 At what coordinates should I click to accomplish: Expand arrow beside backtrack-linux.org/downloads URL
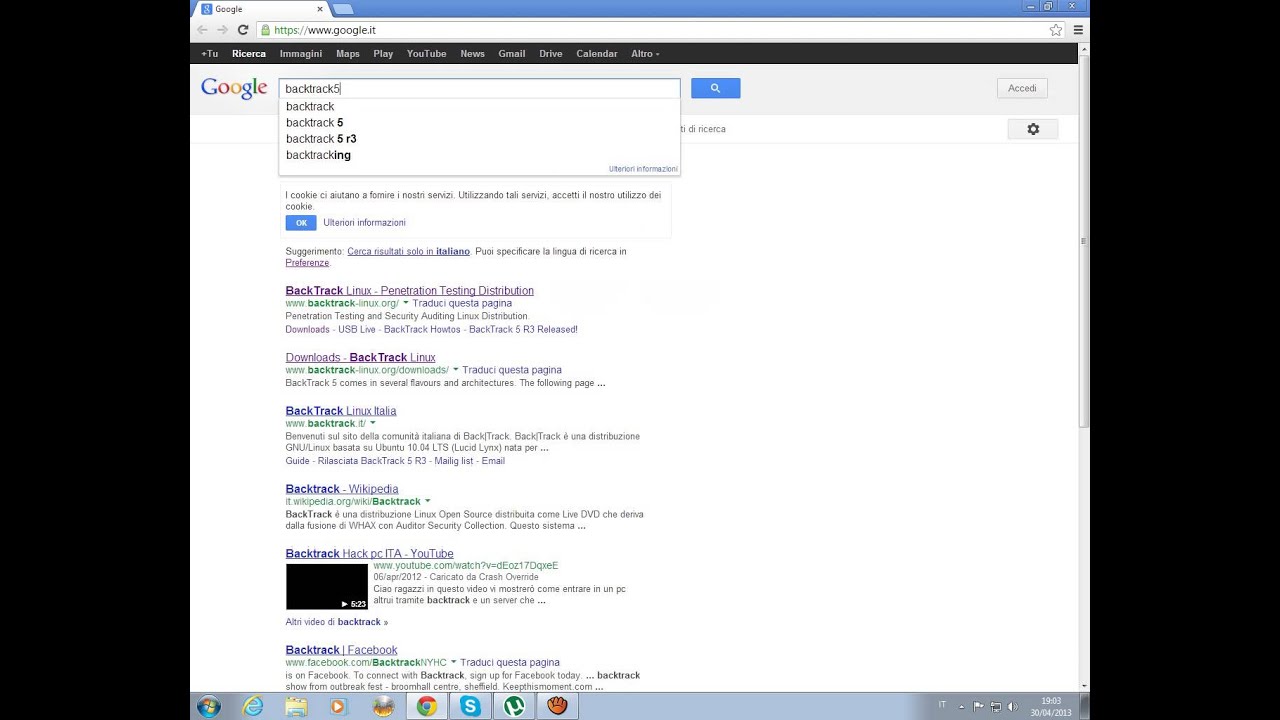point(455,370)
